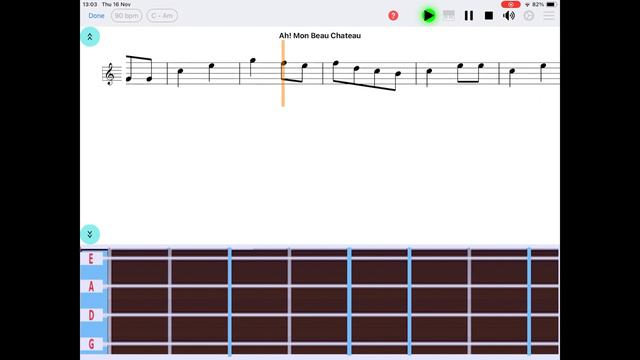Screen dimensions: 640x360
Task: Click the orange playback cursor line
Action: (283, 73)
